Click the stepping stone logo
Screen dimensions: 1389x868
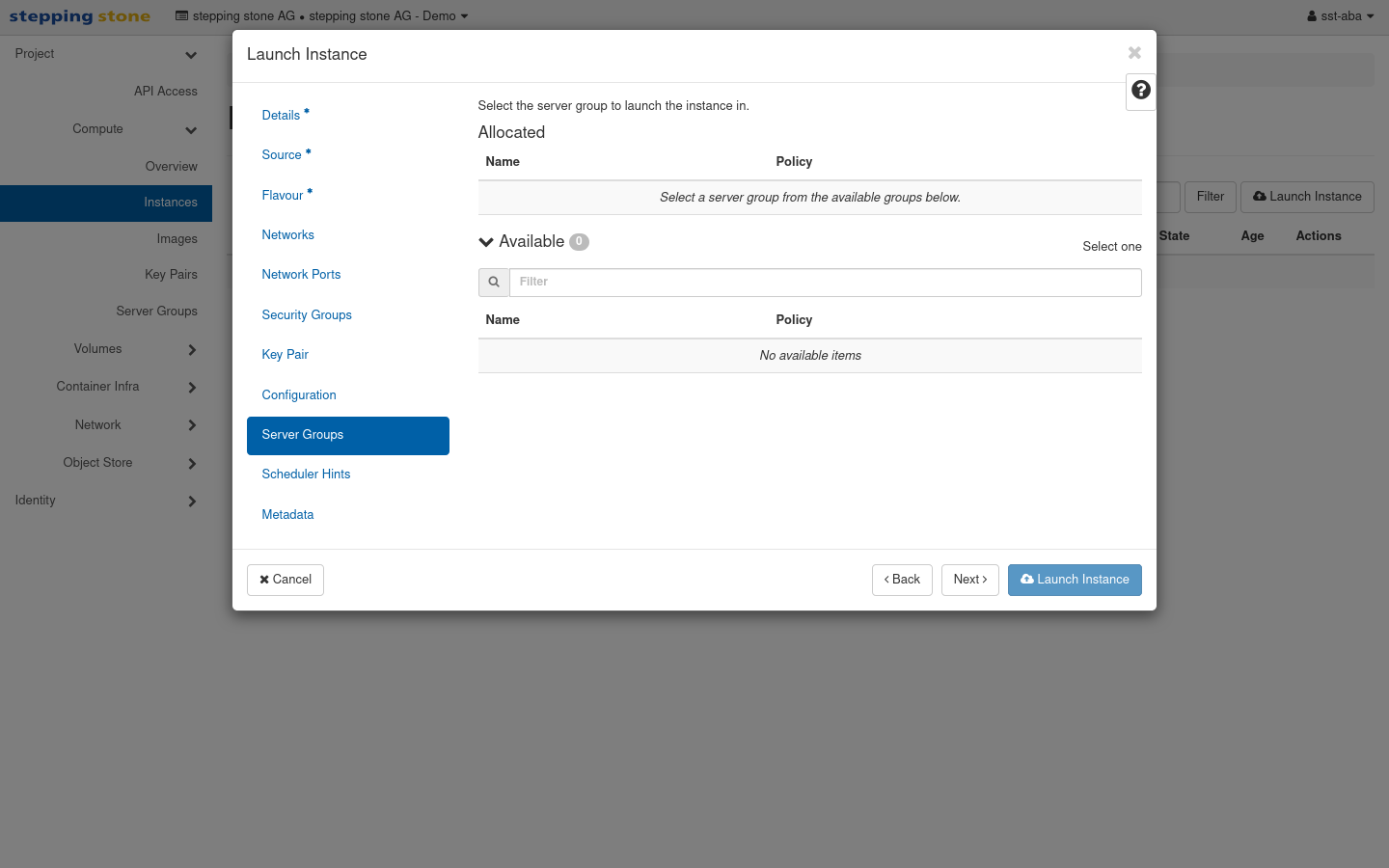pyautogui.click(x=80, y=16)
